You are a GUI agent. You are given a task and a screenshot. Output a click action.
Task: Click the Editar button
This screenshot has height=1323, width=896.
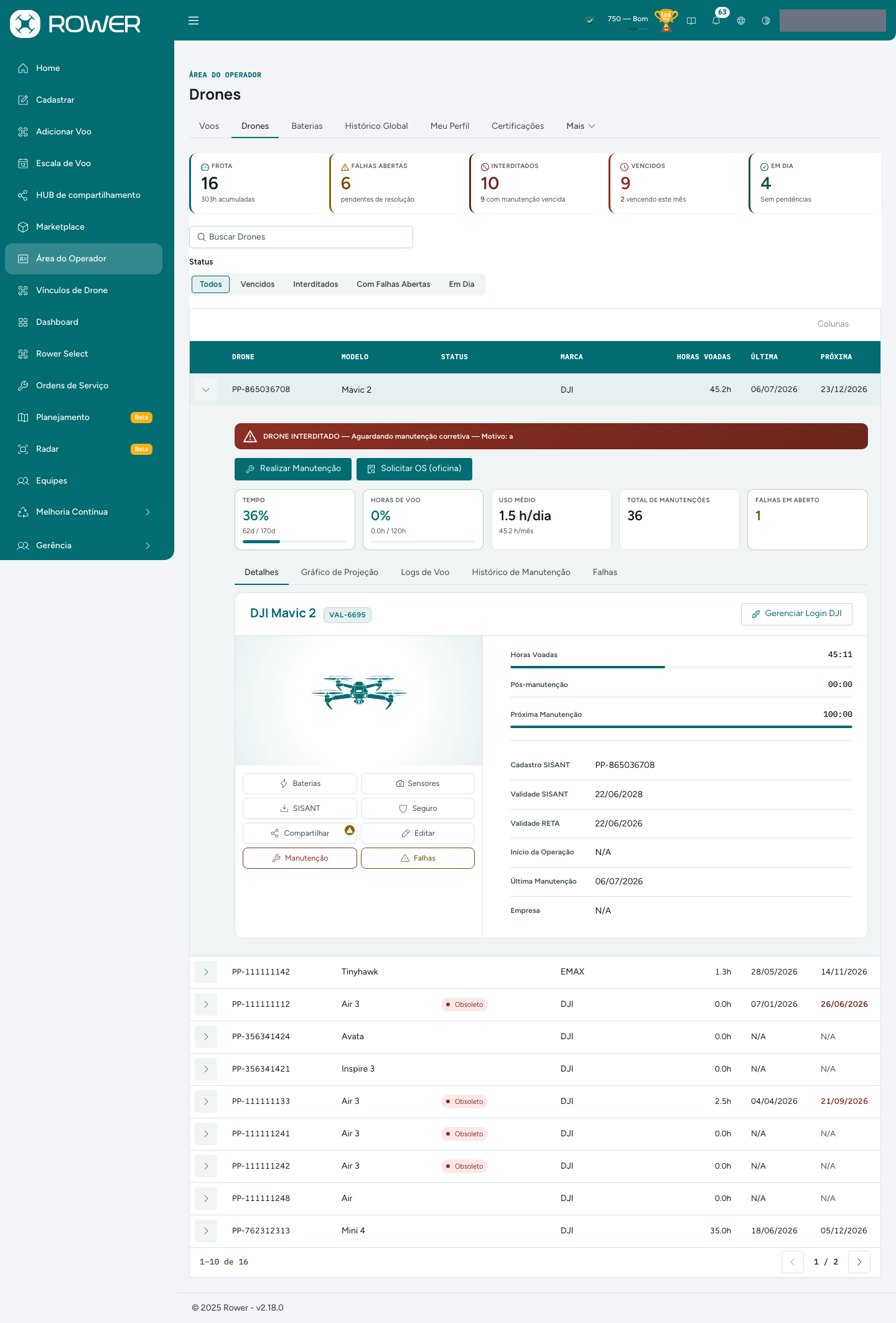(x=418, y=833)
